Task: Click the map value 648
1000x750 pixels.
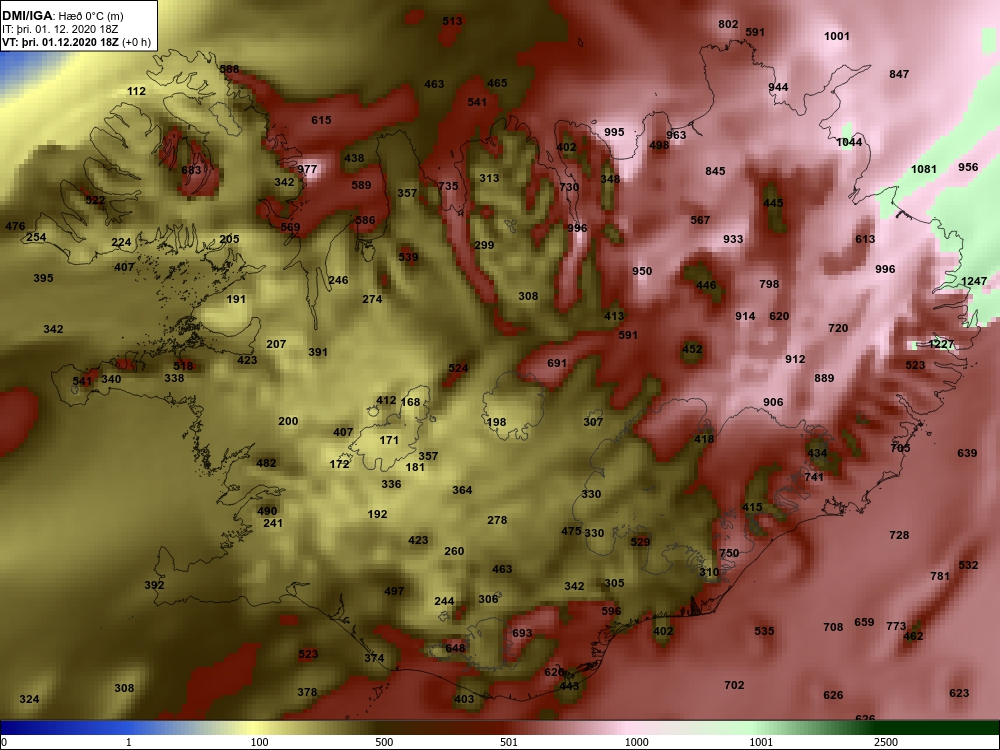Action: 455,648
